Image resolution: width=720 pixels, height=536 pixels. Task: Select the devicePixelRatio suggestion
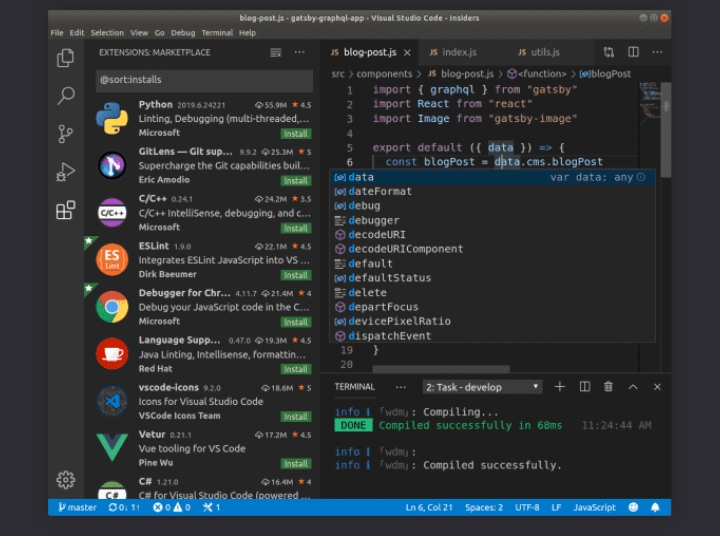pyautogui.click(x=492, y=321)
